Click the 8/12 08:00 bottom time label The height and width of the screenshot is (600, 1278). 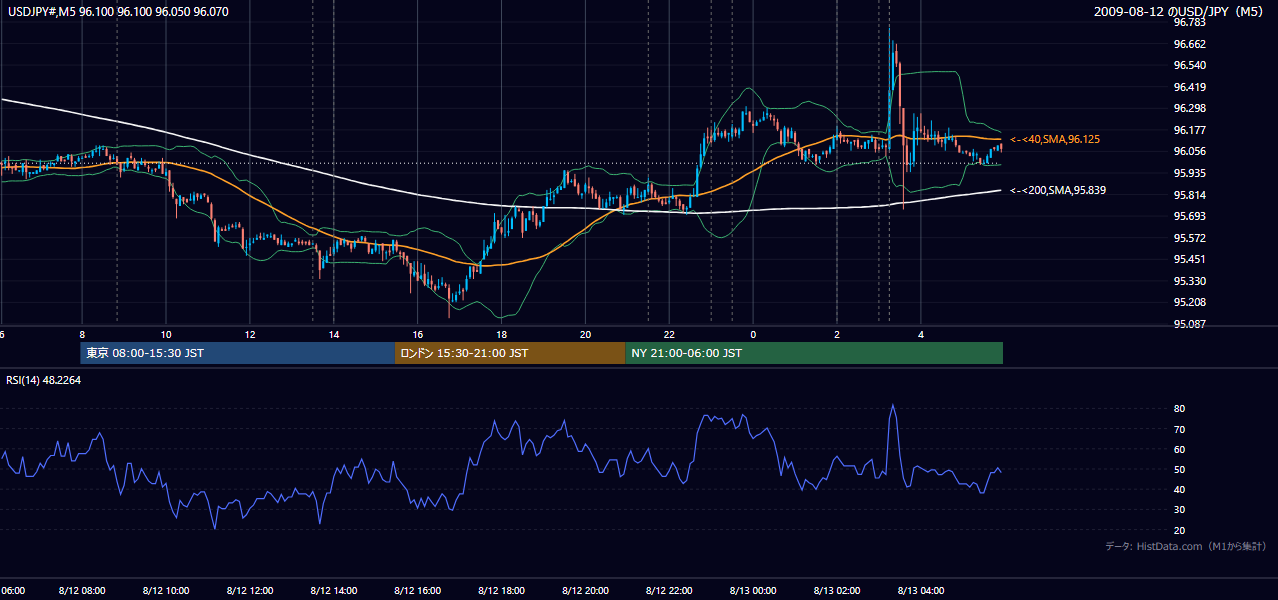tap(82, 590)
